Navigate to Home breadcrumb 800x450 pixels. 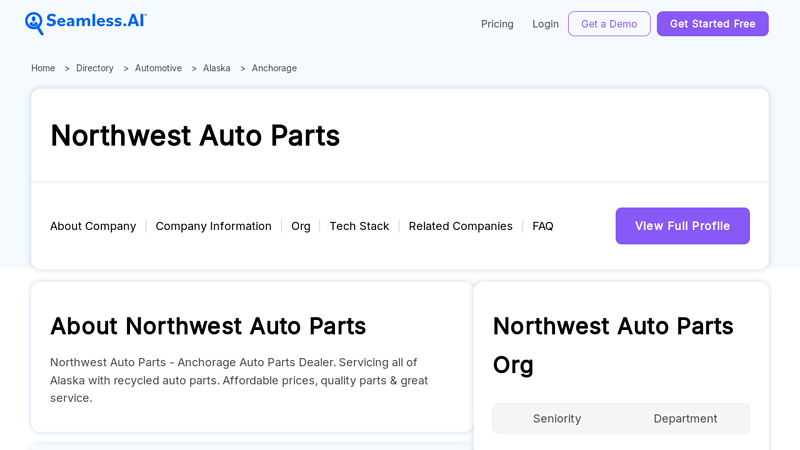[x=43, y=68]
